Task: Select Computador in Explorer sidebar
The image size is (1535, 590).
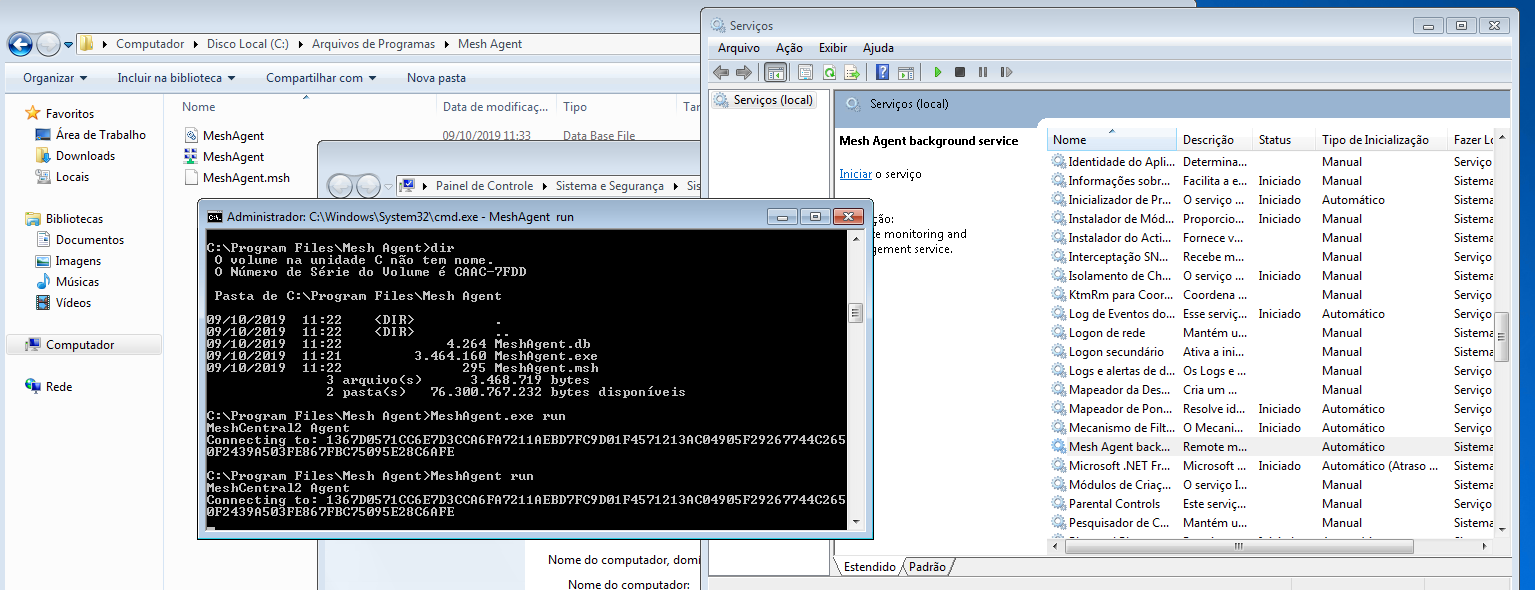Action: pyautogui.click(x=83, y=345)
